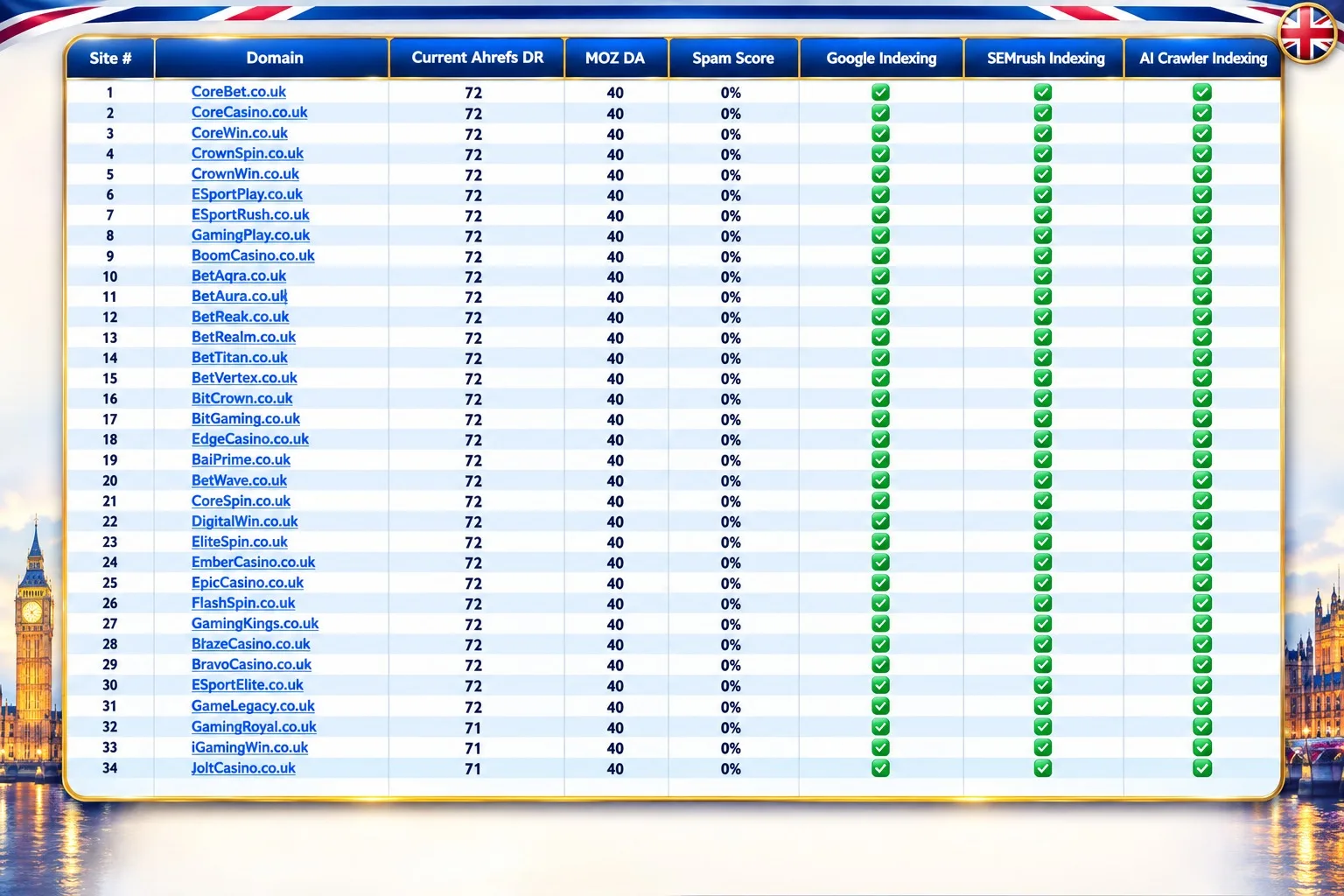Viewport: 1344px width, 896px height.
Task: Open the BetTitan.co.uk link
Action: pyautogui.click(x=240, y=358)
